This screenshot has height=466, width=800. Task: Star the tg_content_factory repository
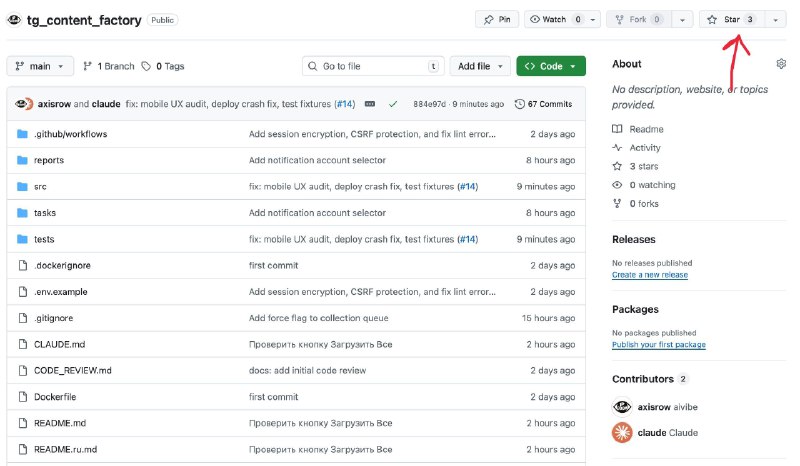(x=730, y=19)
